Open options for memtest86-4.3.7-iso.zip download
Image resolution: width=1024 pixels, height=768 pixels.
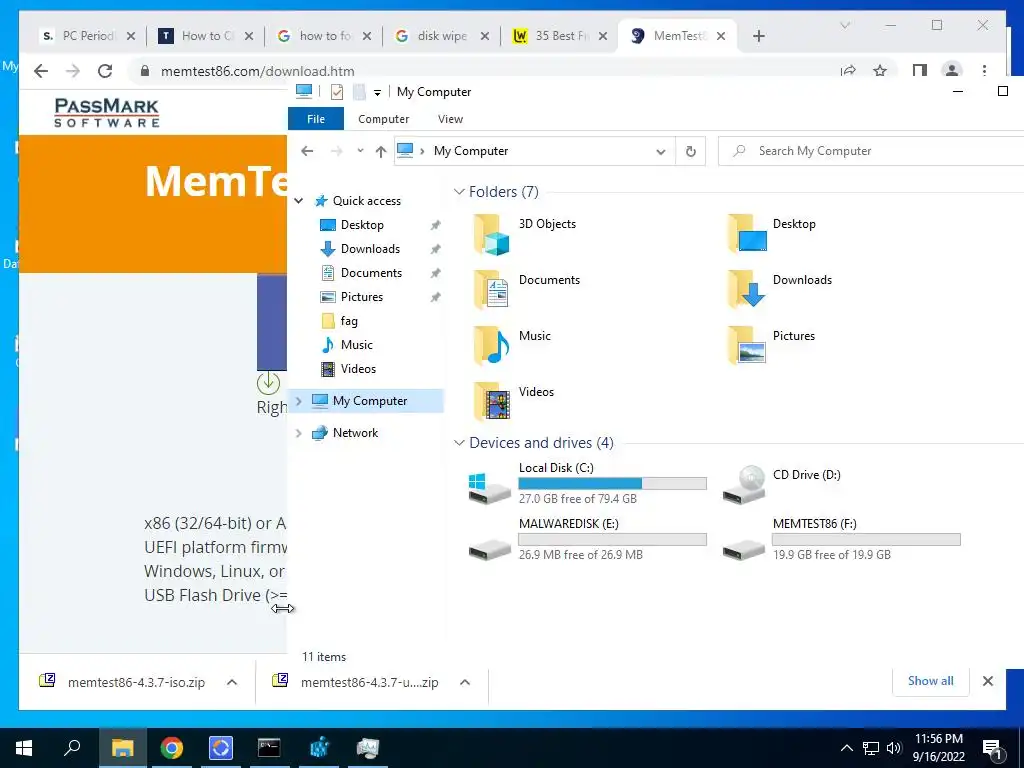point(232,682)
